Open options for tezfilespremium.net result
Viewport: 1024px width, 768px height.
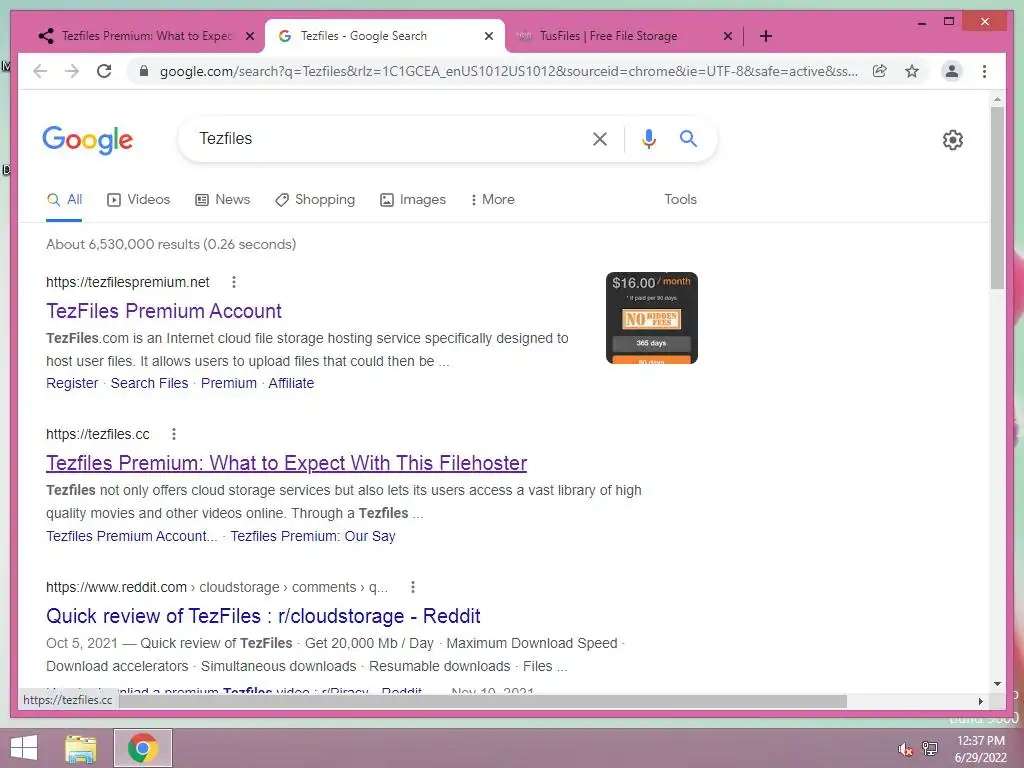[x=234, y=282]
